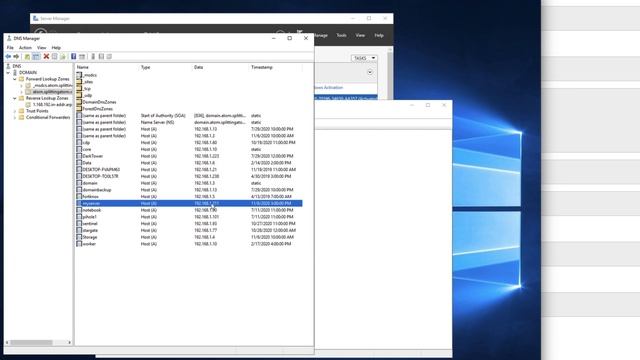Select the DOMAIN server tree item
Screen dimensions: 640x360
pos(28,73)
